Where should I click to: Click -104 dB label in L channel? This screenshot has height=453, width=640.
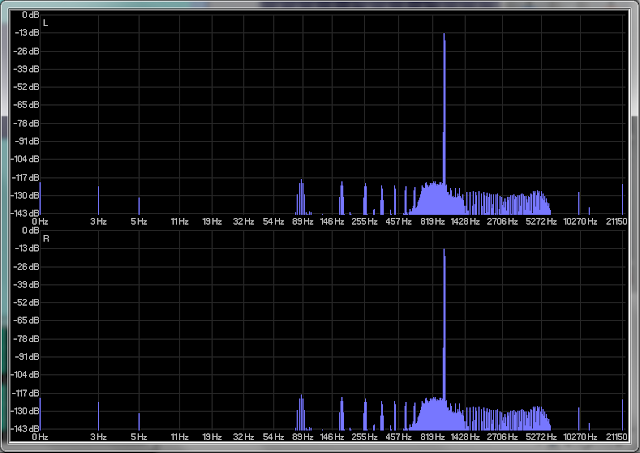click(25, 160)
